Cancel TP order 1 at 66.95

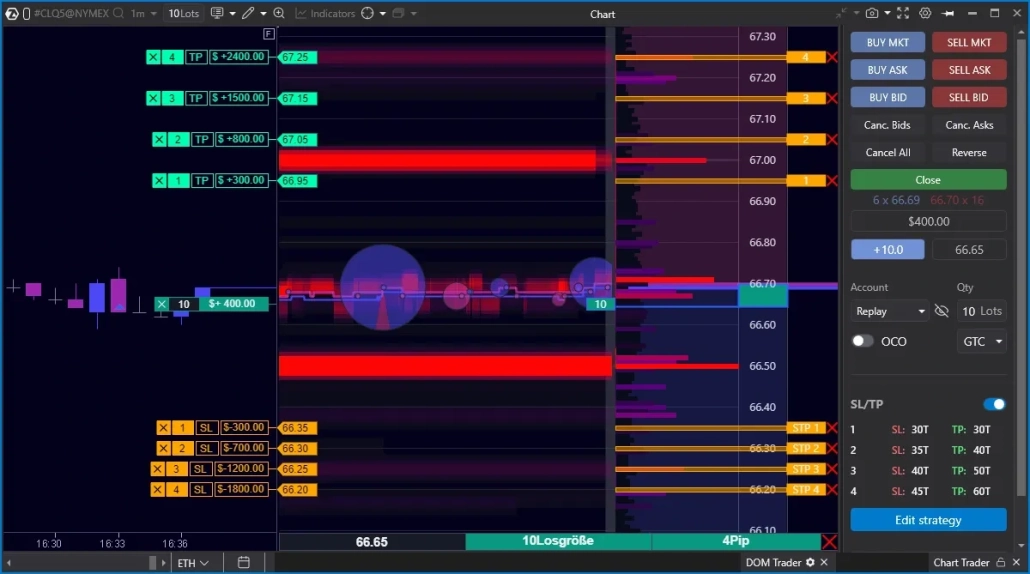click(160, 181)
